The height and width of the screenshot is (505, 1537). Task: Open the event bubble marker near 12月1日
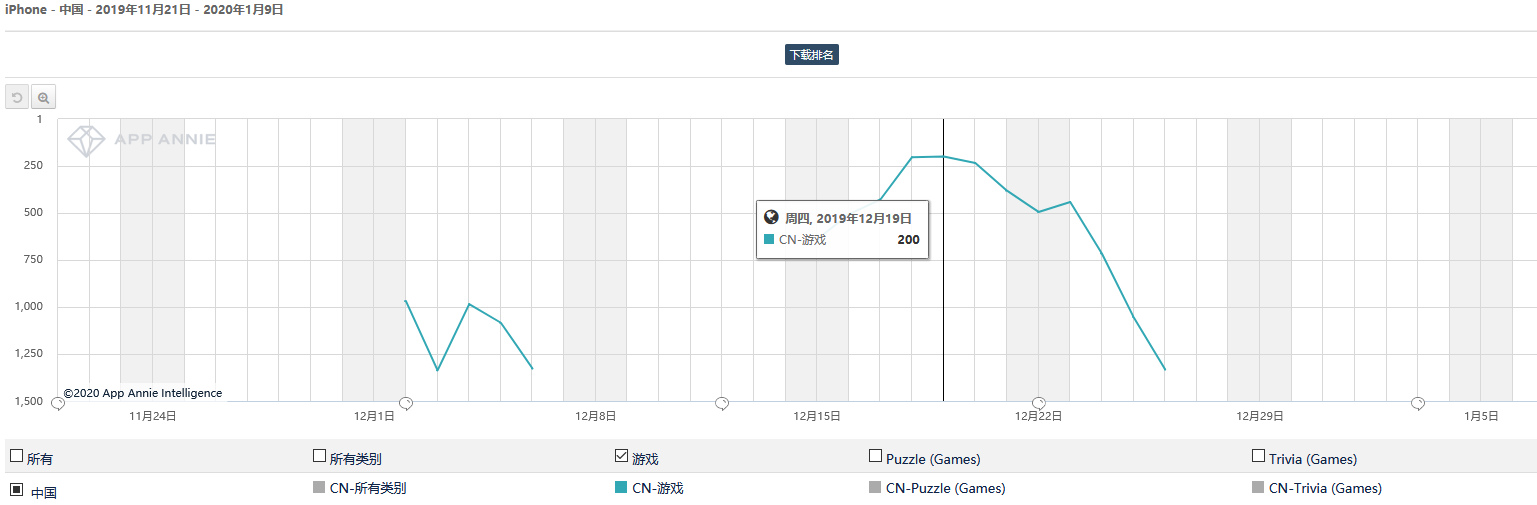[406, 403]
